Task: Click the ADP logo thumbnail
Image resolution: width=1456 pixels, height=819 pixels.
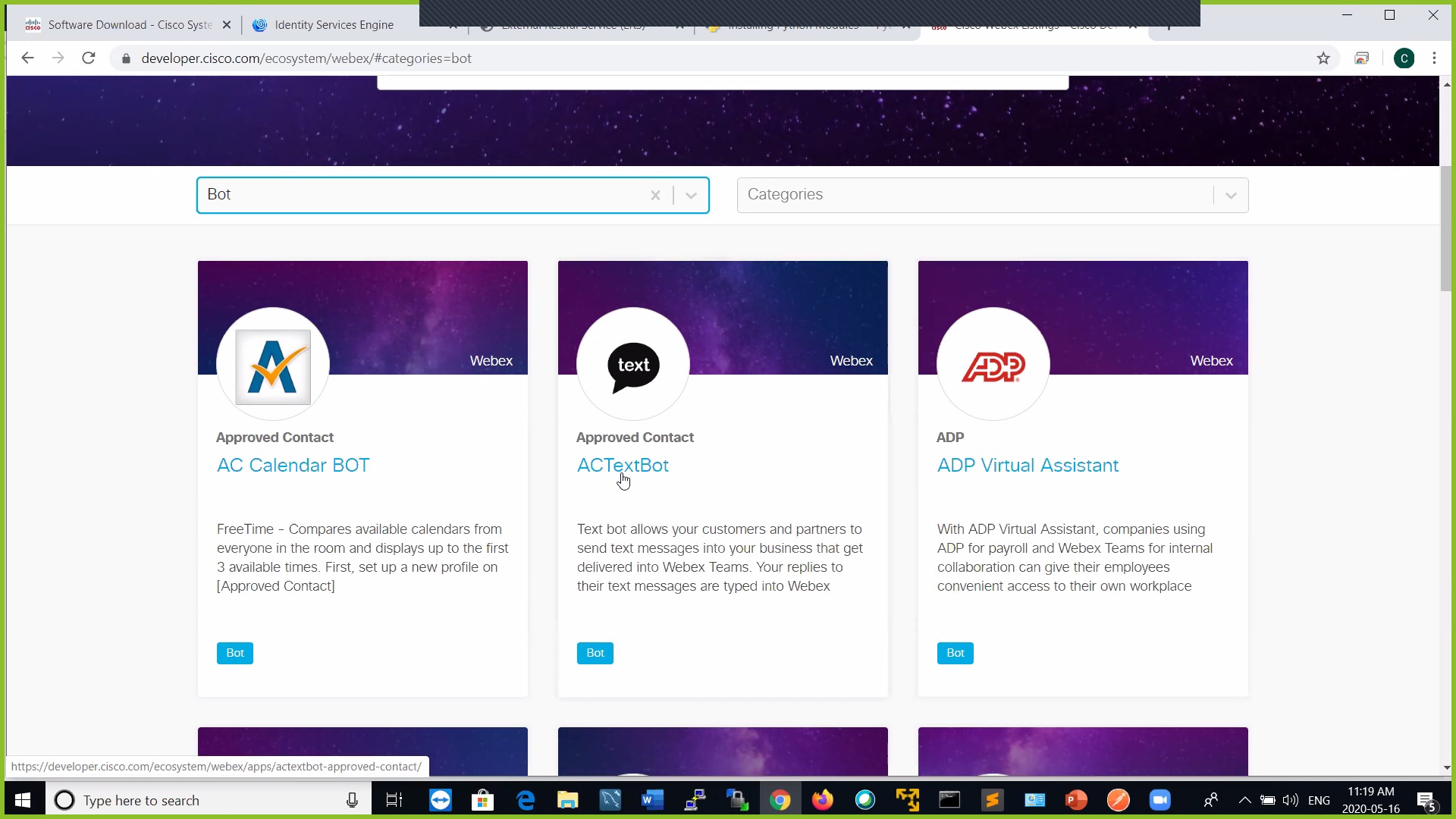Action: coord(993,364)
